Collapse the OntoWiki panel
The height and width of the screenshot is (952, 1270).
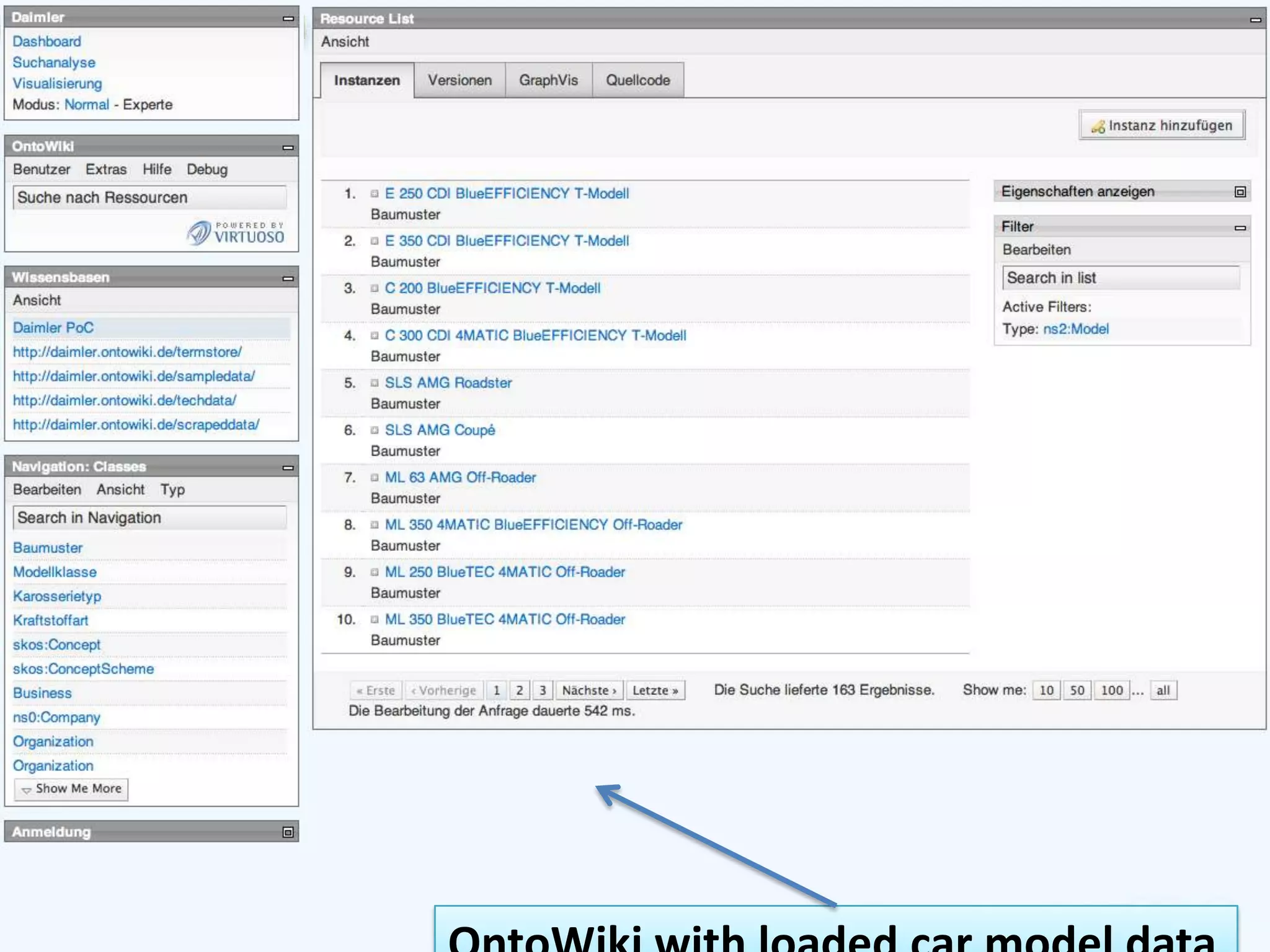[288, 148]
